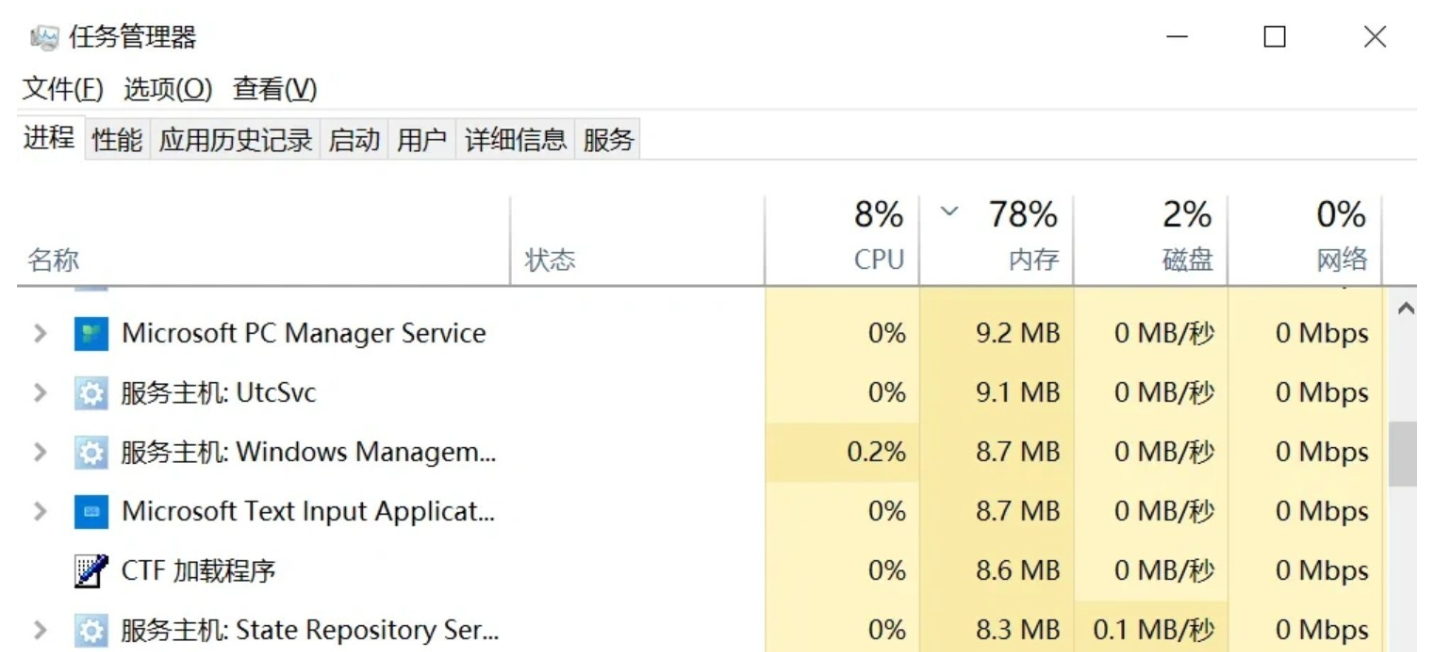The height and width of the screenshot is (652, 1440).
Task: Select the CTF 加载程序 pen icon
Action: [91, 571]
